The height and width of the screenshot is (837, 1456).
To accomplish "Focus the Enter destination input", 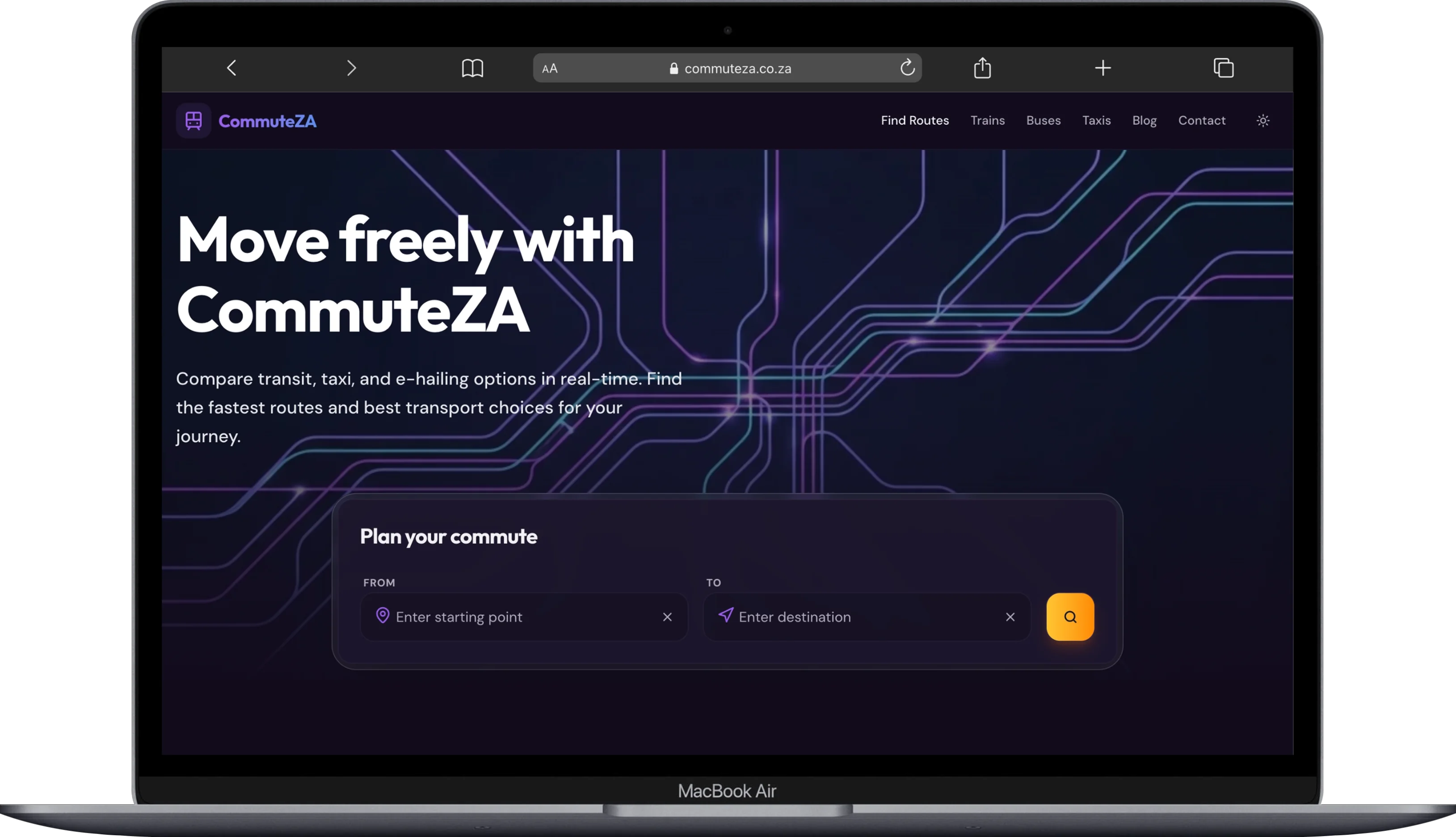I will 867,617.
